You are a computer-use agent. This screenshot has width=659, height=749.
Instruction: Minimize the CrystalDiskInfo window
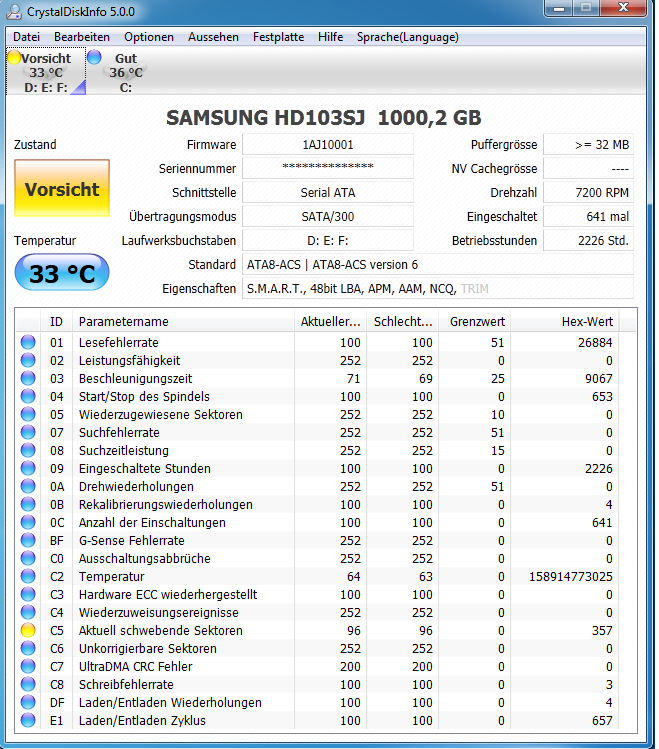coord(559,8)
